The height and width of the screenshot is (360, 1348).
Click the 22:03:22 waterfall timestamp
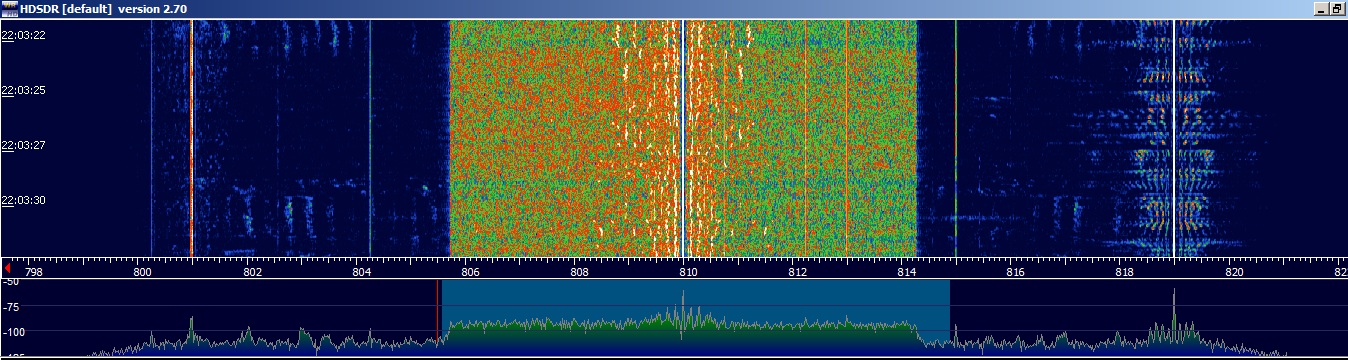tap(24, 34)
